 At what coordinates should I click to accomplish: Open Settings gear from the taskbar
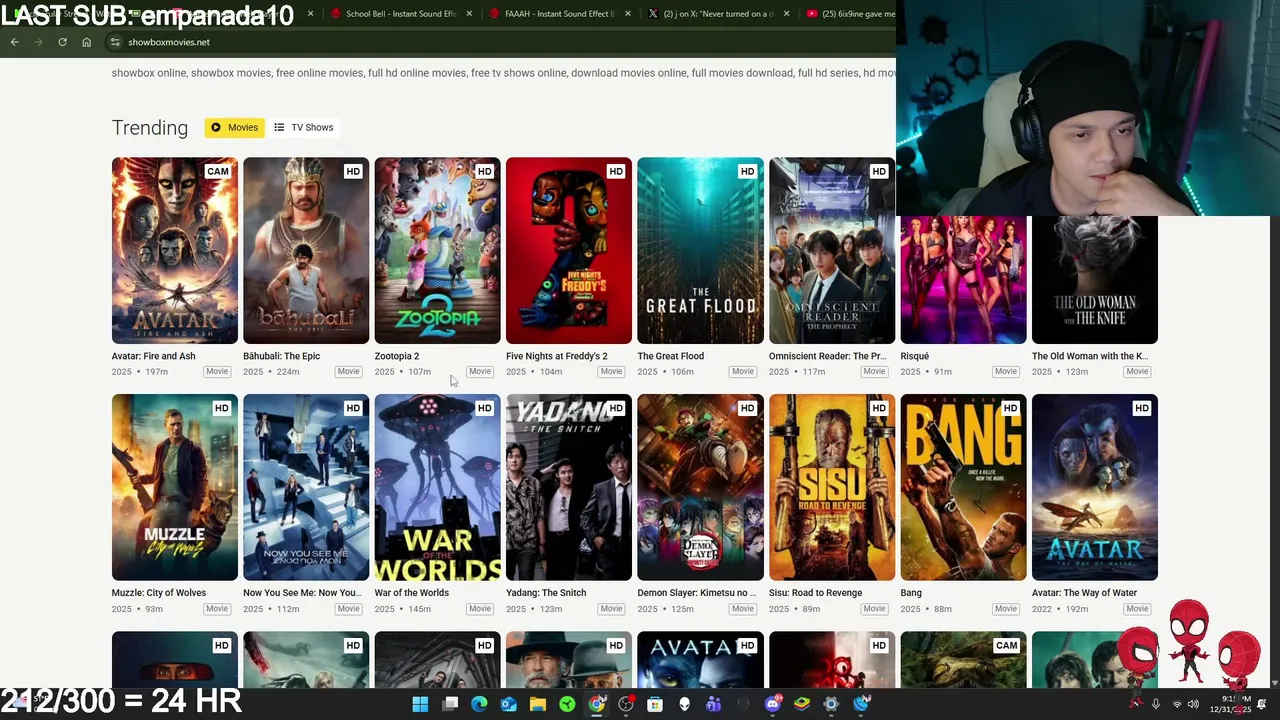pos(831,704)
